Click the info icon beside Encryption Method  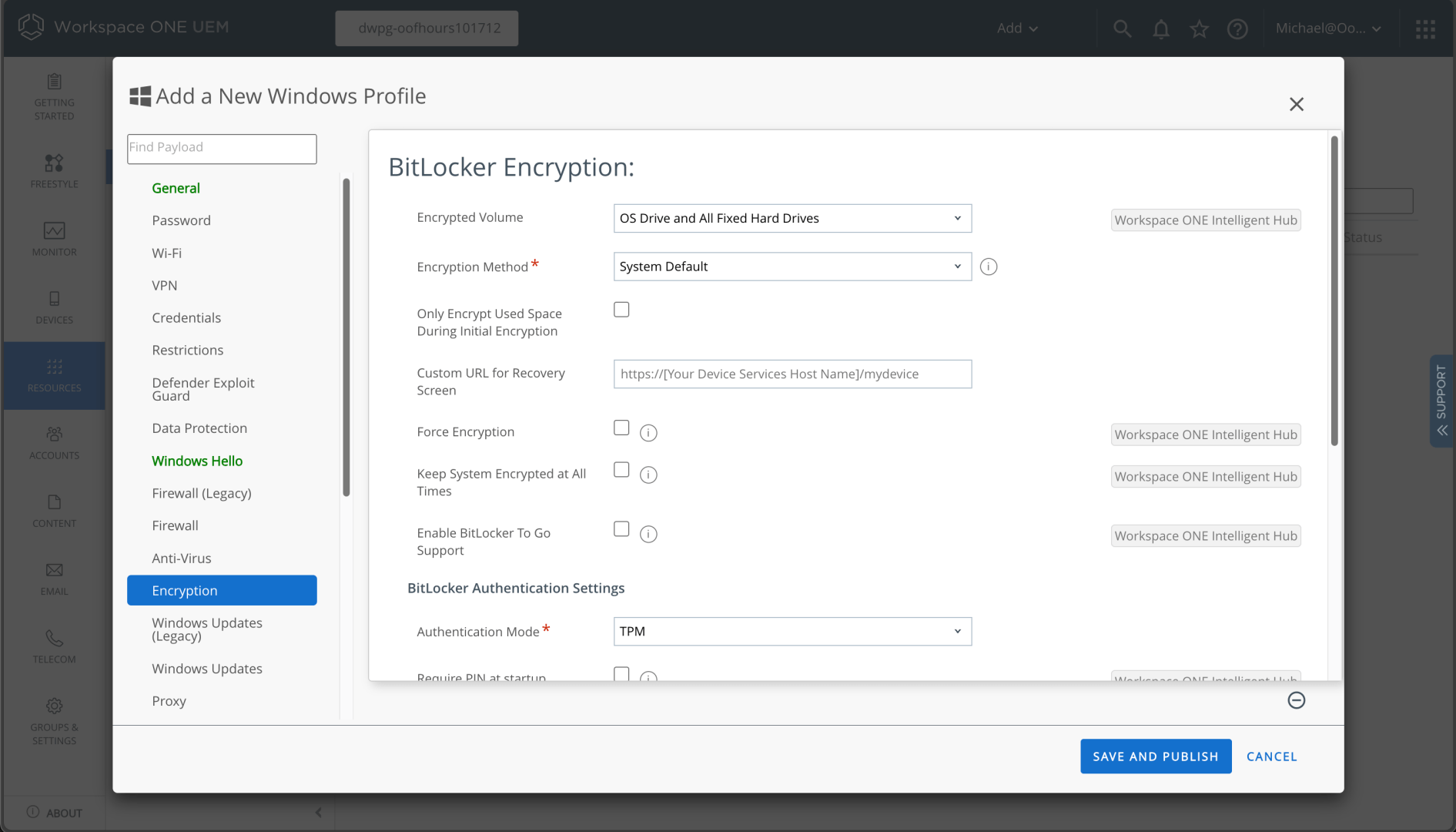coord(989,267)
